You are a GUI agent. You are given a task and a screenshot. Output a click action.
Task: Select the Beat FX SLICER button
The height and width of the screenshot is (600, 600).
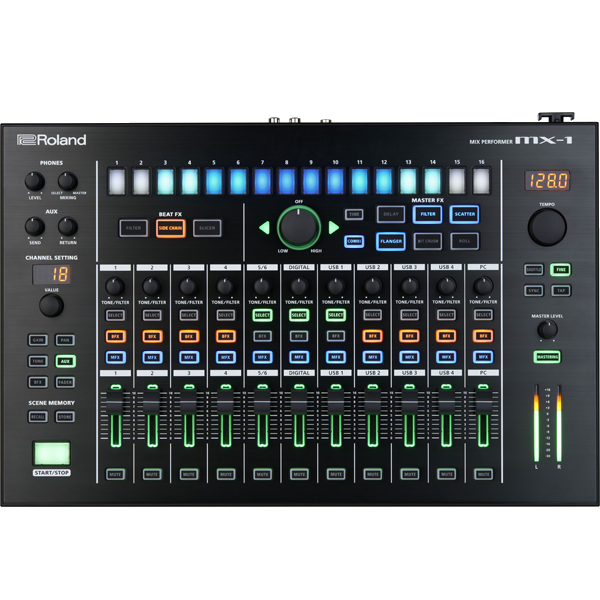tap(207, 228)
